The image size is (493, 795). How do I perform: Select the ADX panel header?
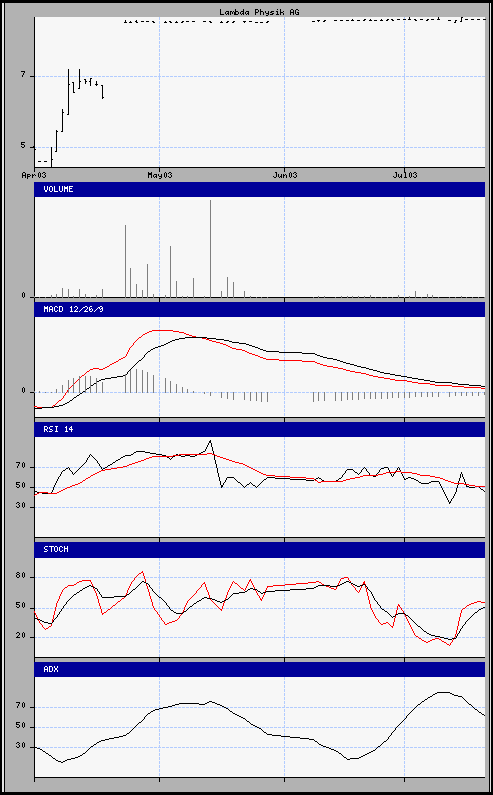pyautogui.click(x=260, y=669)
